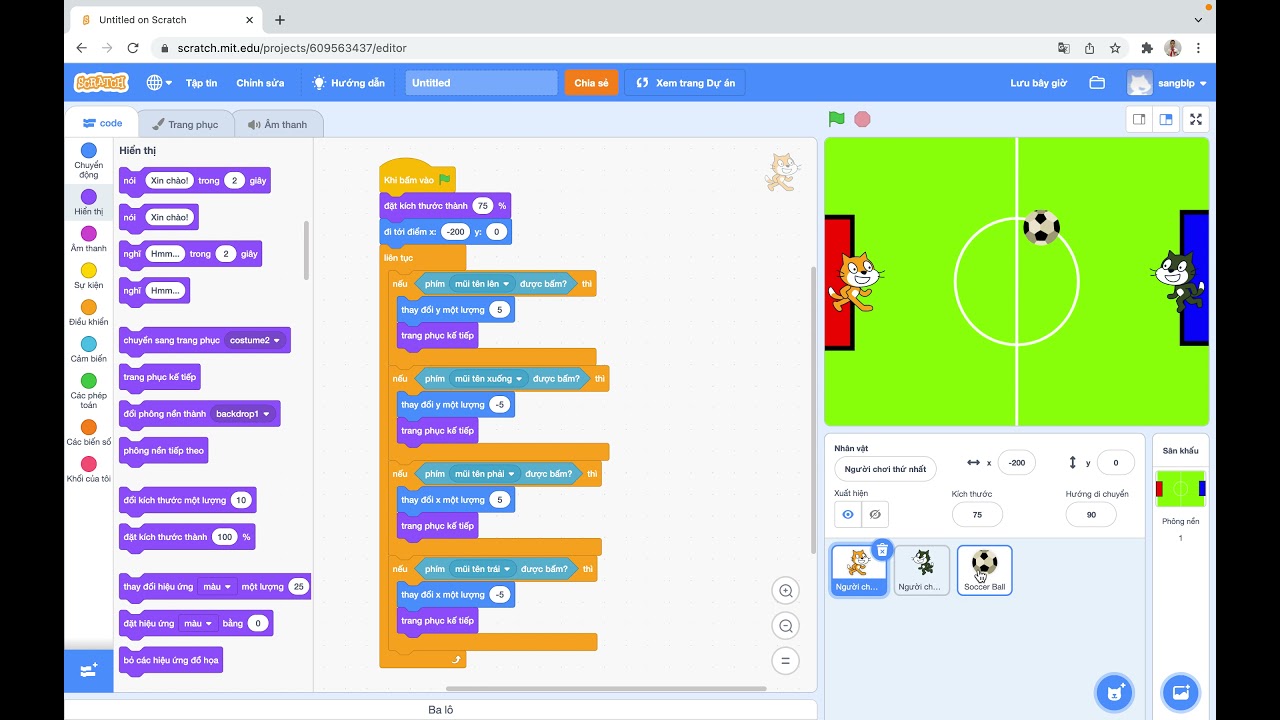Delete the selected sprite with trash icon
This screenshot has height=720, width=1280.
click(882, 549)
